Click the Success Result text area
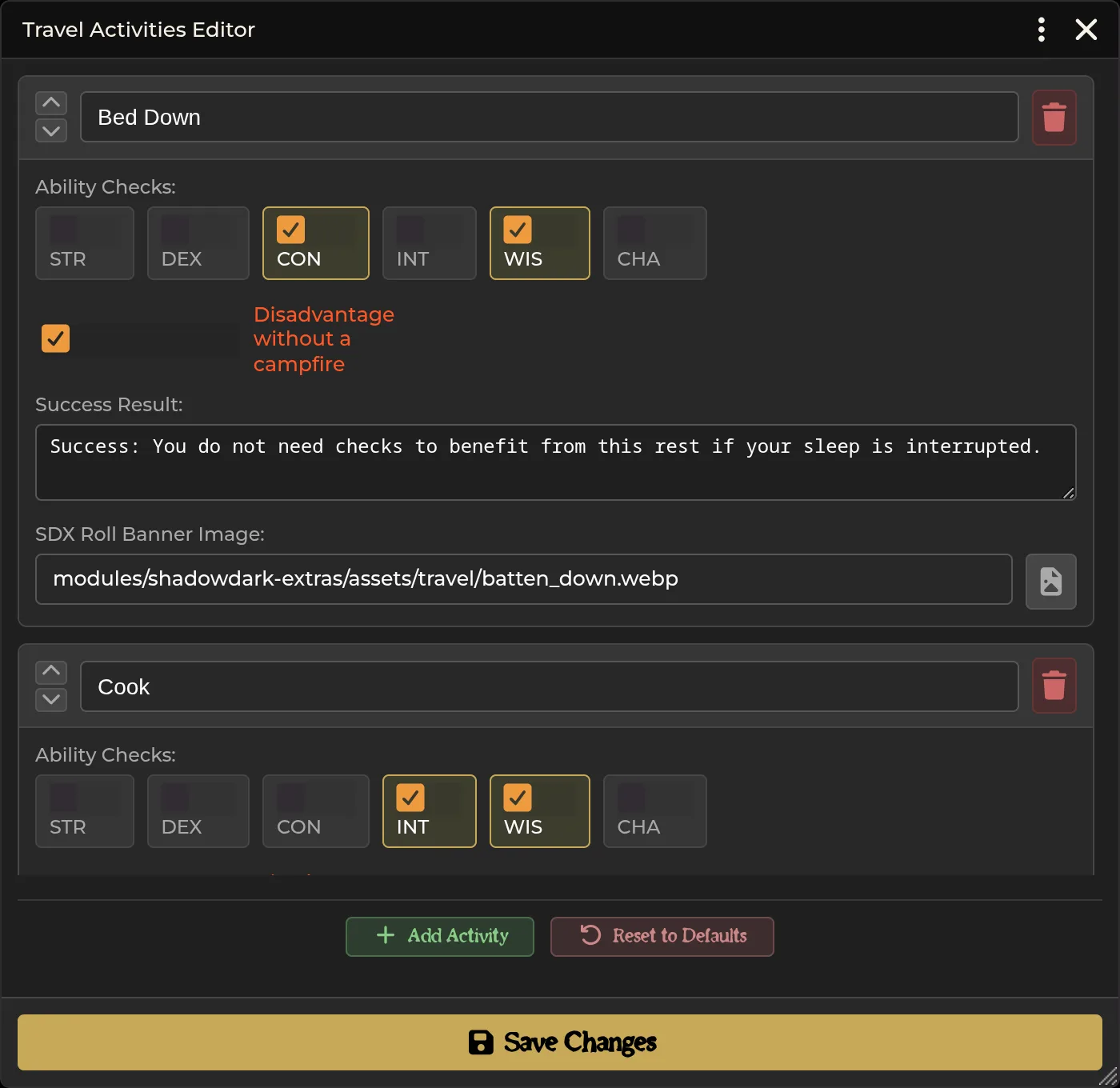The height and width of the screenshot is (1088, 1120). click(555, 462)
